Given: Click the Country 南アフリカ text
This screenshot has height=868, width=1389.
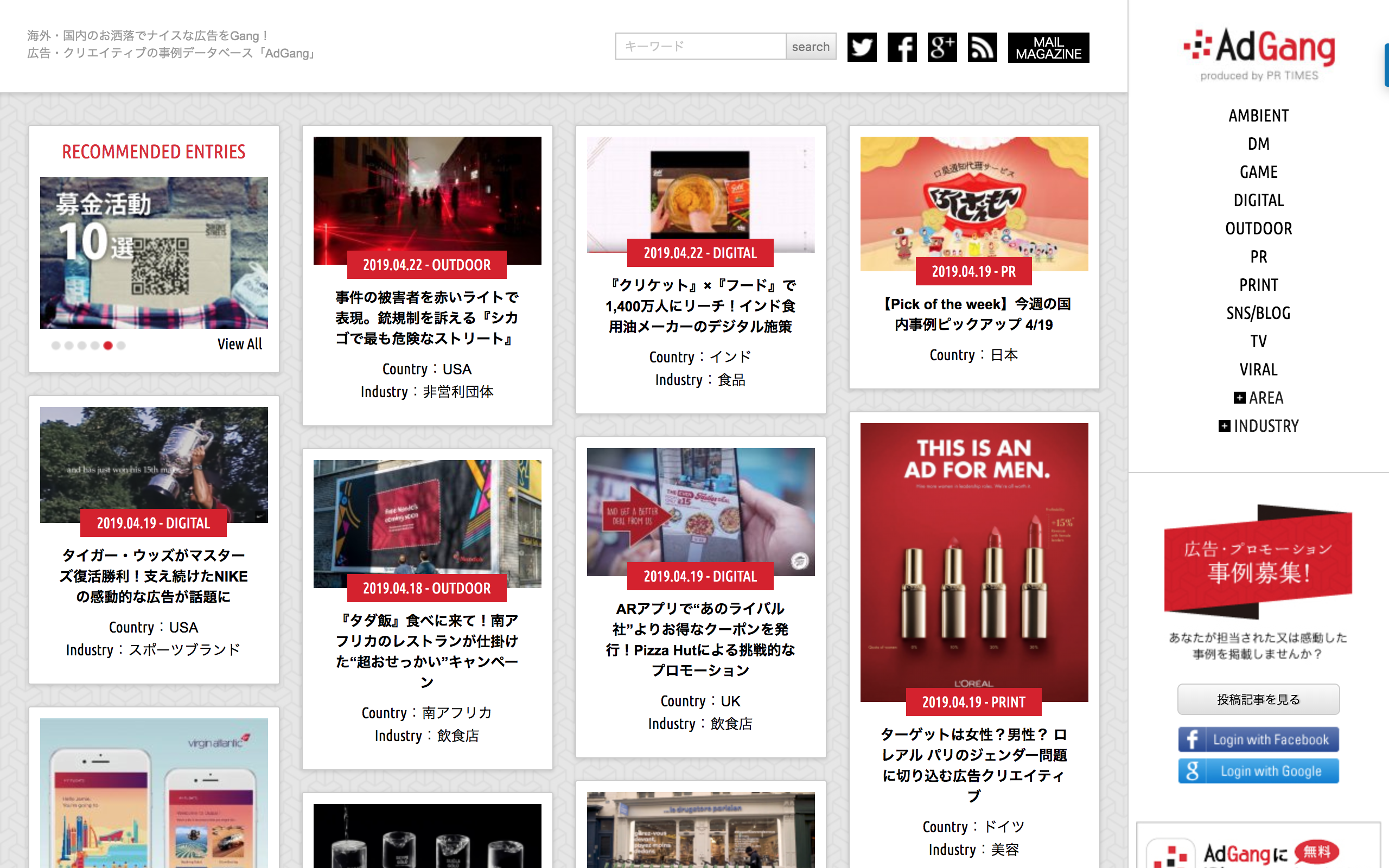Looking at the screenshot, I should tap(427, 712).
